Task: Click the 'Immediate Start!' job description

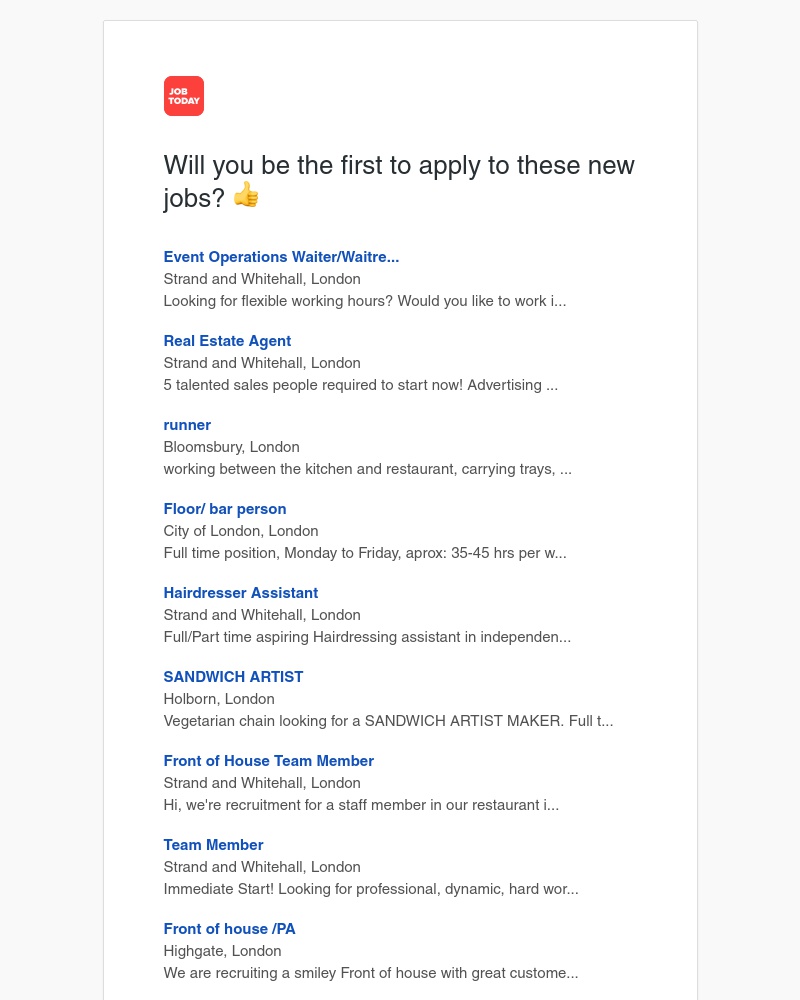Action: click(x=371, y=889)
